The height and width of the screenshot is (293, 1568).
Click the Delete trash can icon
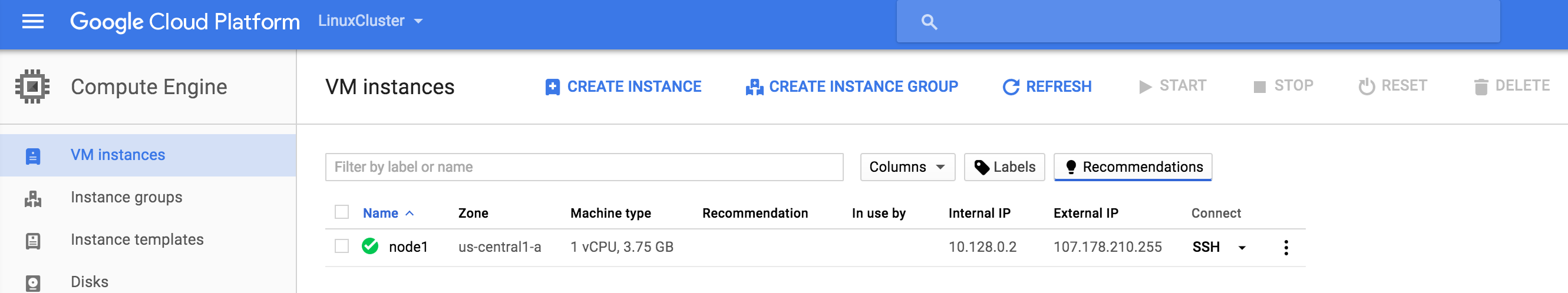[1481, 88]
